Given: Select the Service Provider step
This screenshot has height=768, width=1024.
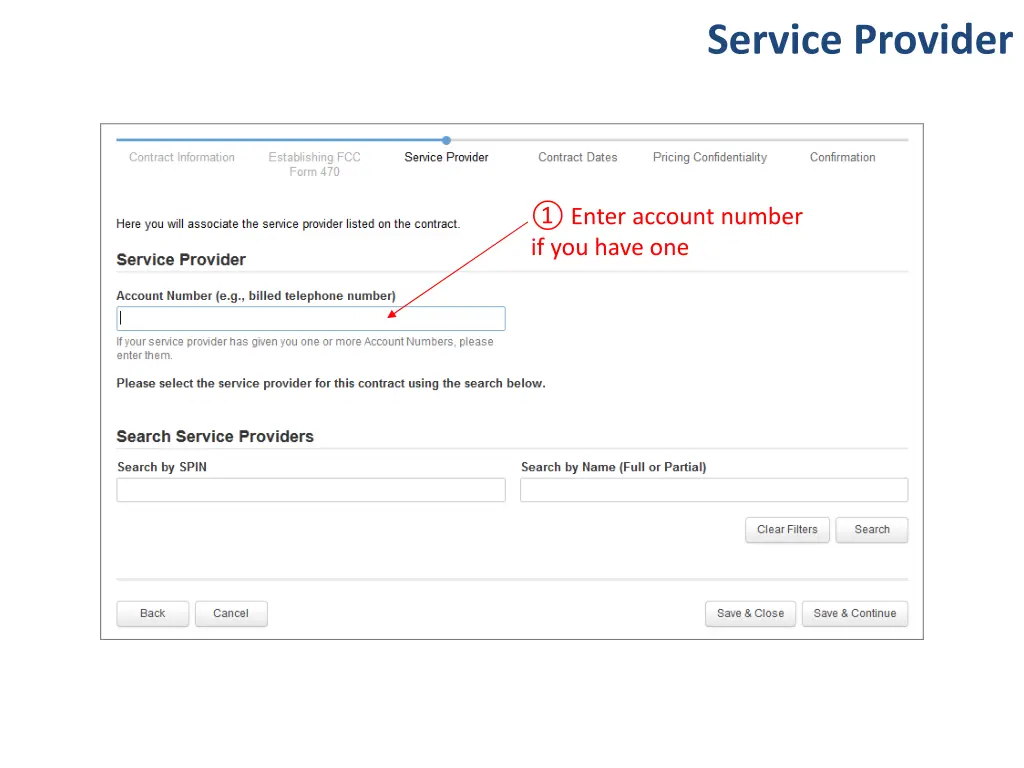Looking at the screenshot, I should click(x=446, y=157).
